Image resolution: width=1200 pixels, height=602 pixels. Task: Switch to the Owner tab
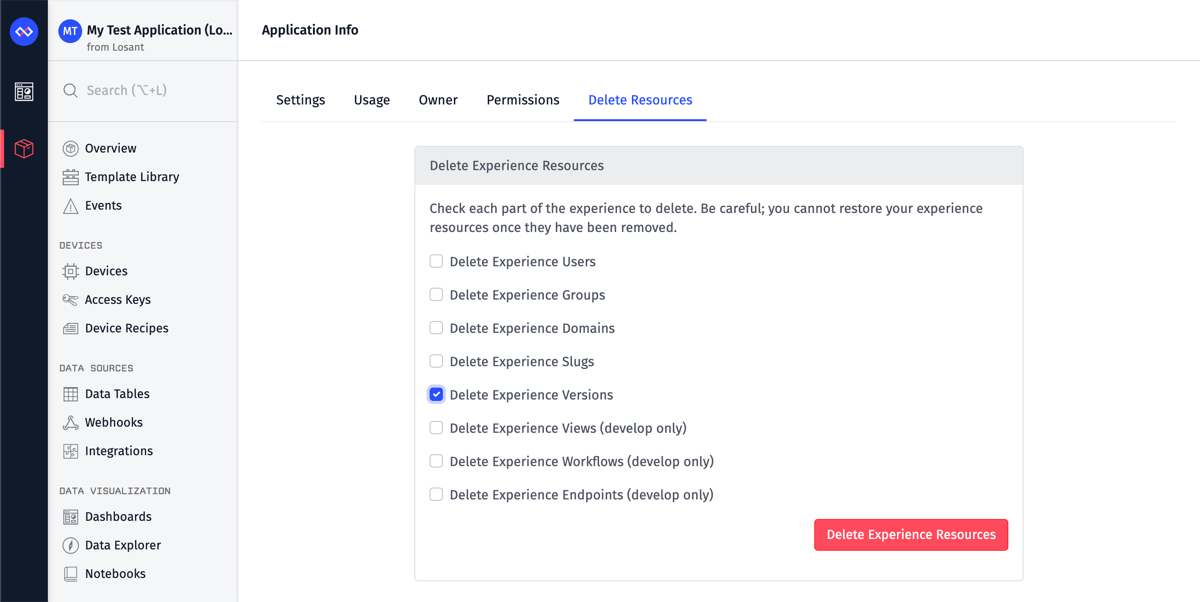(438, 100)
